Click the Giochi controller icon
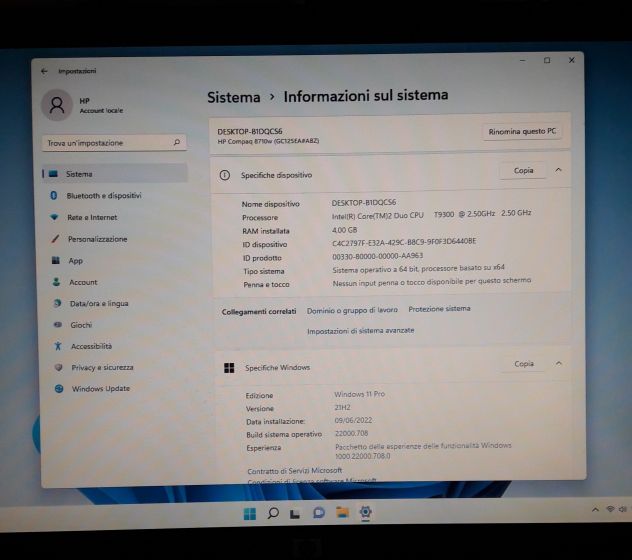The width and height of the screenshot is (632, 560). [x=58, y=325]
